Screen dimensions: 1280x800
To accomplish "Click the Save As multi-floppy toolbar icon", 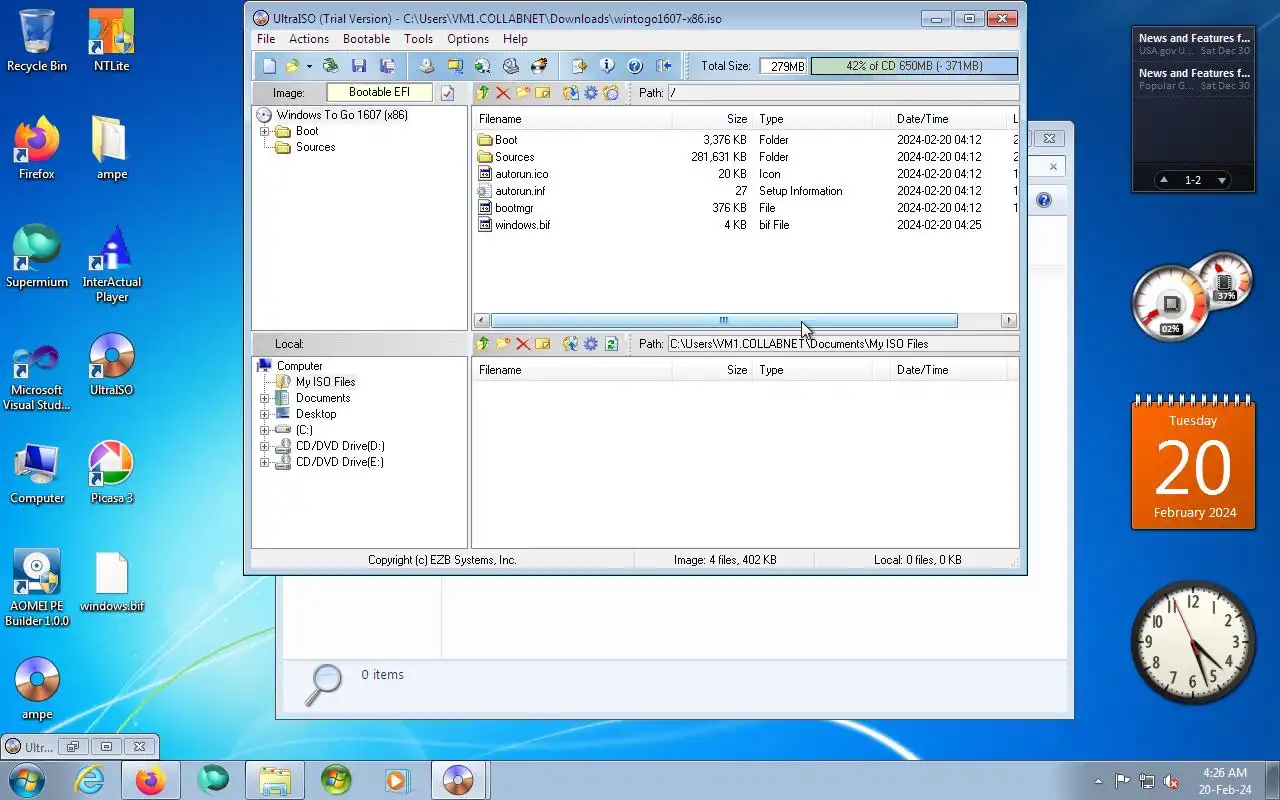I will tap(387, 66).
